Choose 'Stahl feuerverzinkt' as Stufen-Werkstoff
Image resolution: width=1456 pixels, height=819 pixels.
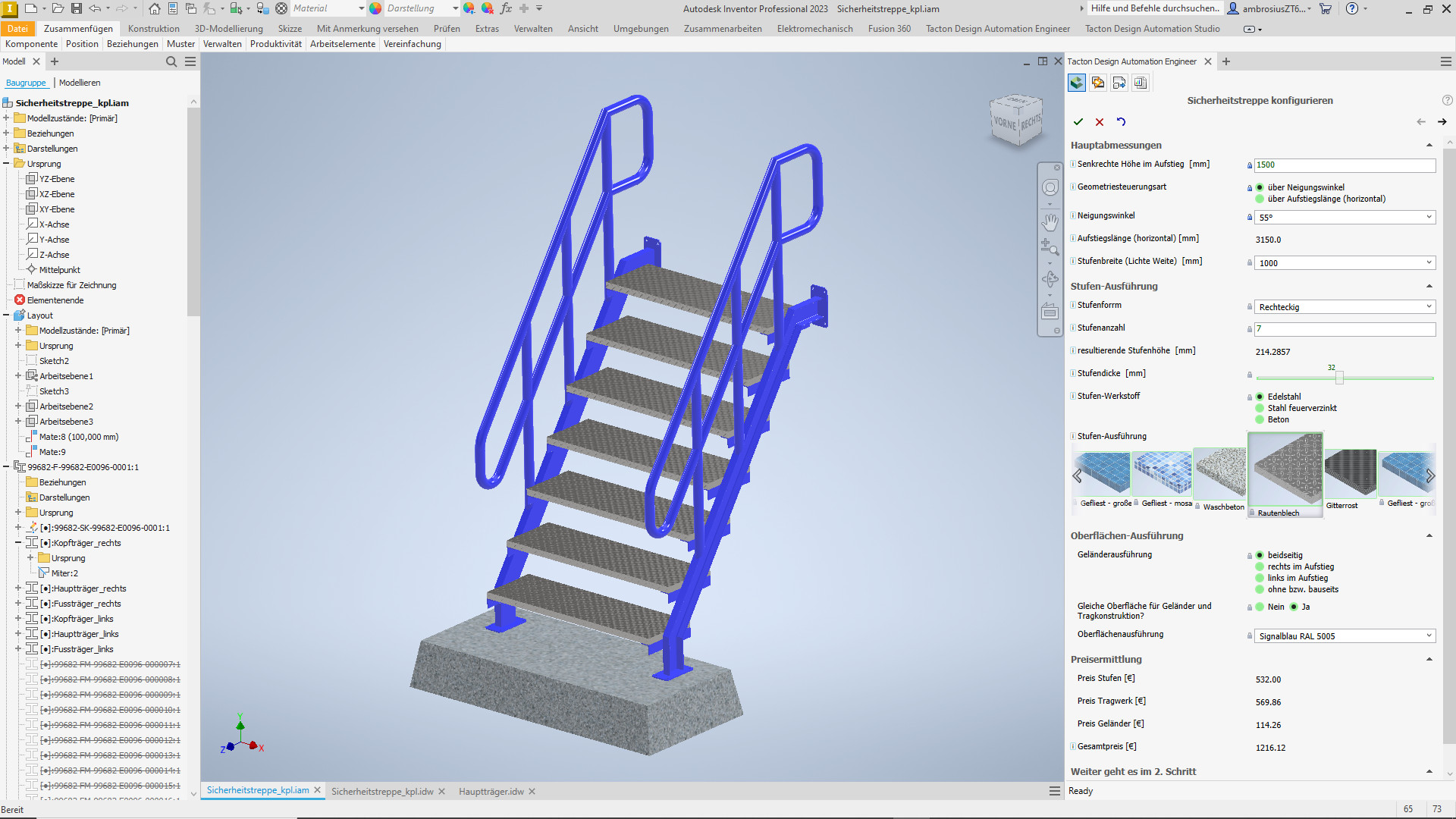pyautogui.click(x=1260, y=408)
